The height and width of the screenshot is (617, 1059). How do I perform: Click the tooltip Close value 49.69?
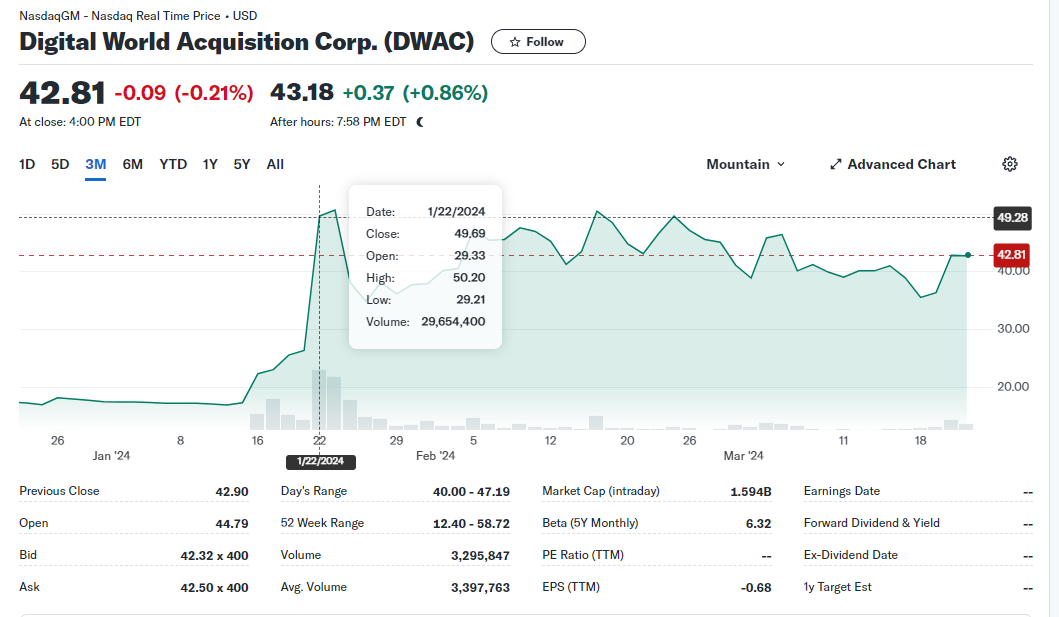click(469, 234)
